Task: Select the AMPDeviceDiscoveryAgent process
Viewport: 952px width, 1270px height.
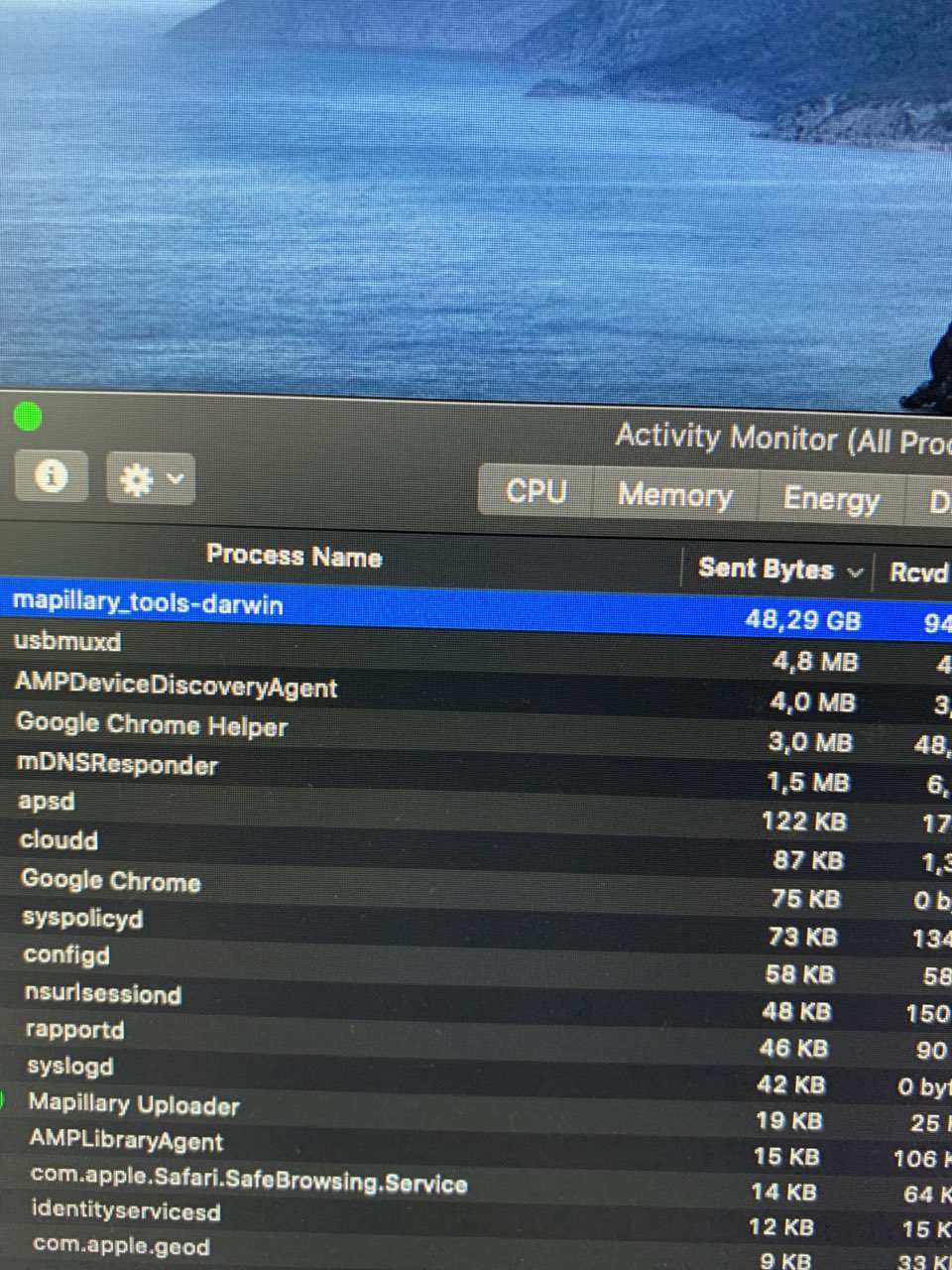Action: tap(177, 686)
